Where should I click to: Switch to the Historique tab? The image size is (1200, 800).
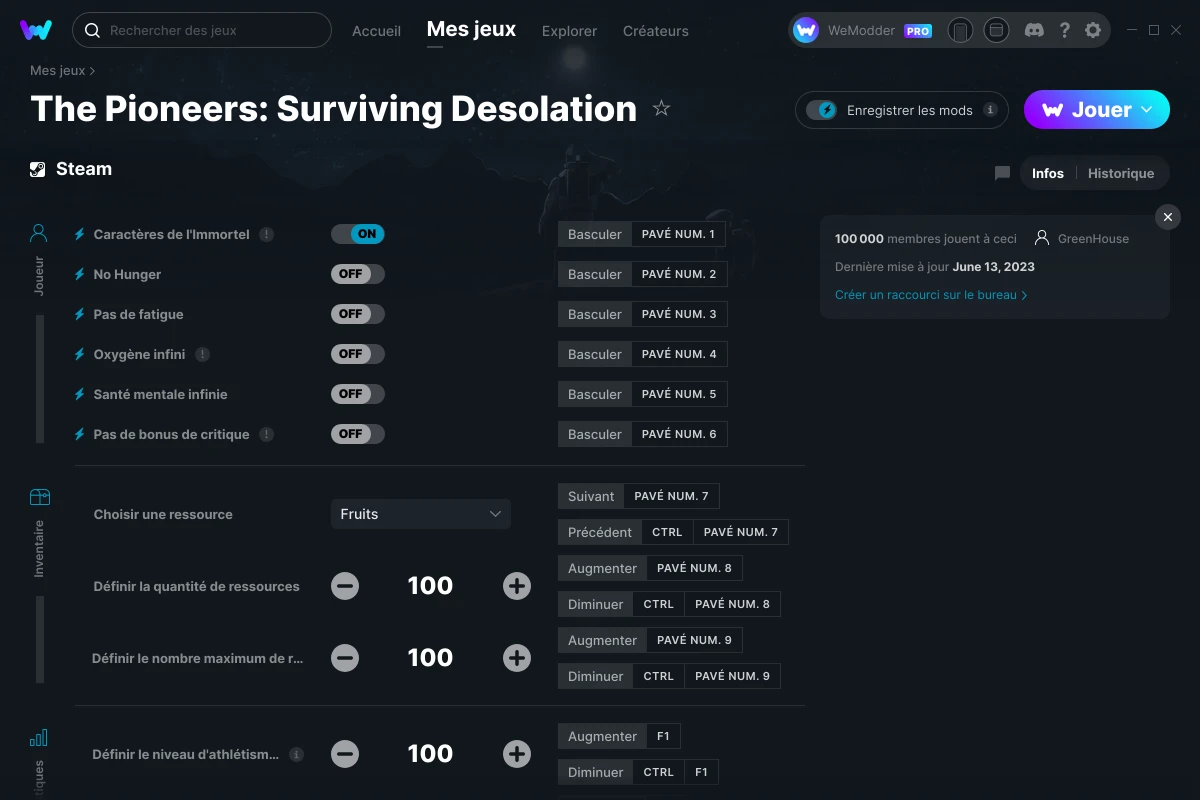click(x=1121, y=173)
